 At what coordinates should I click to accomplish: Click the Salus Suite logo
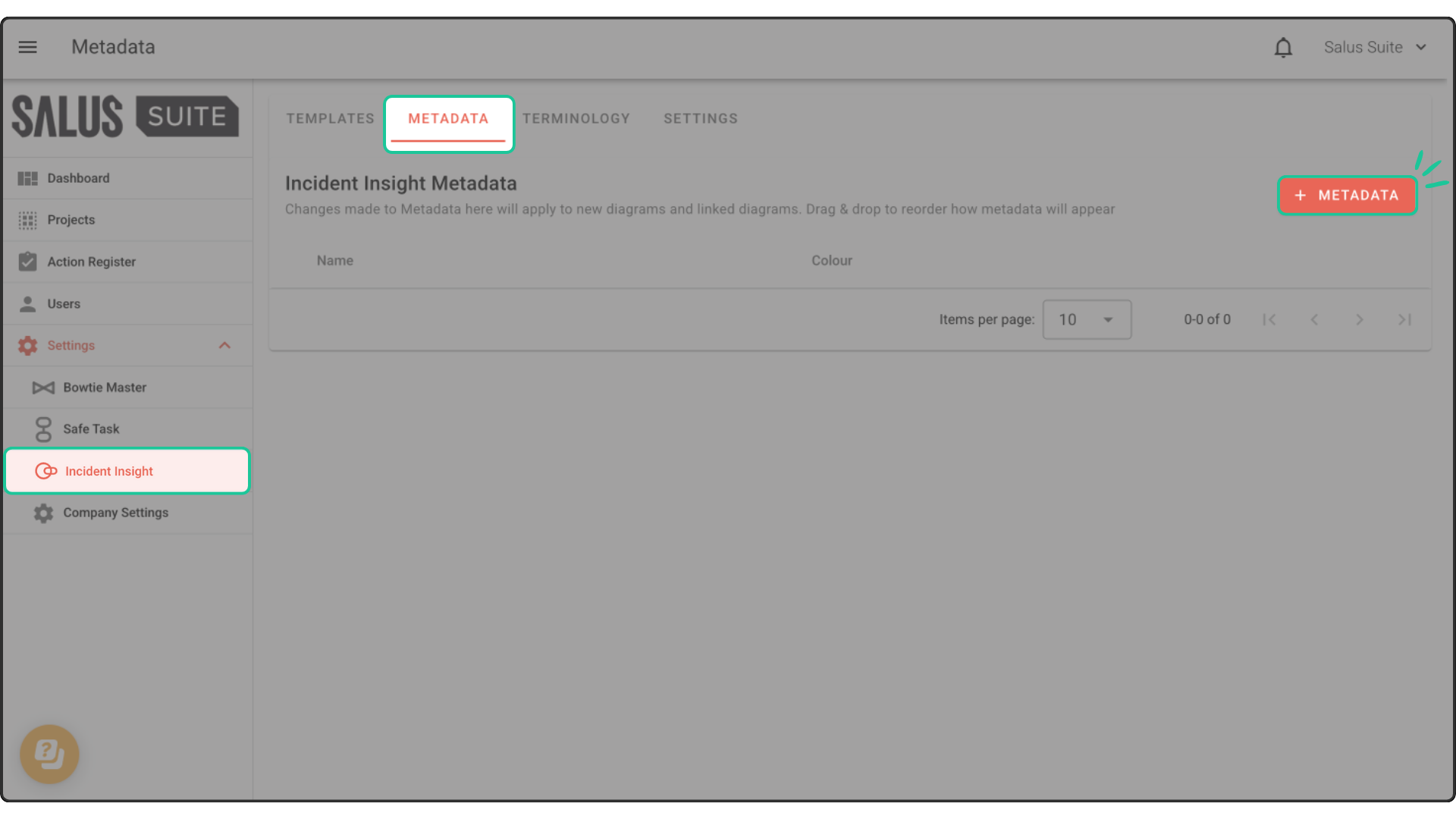(125, 117)
